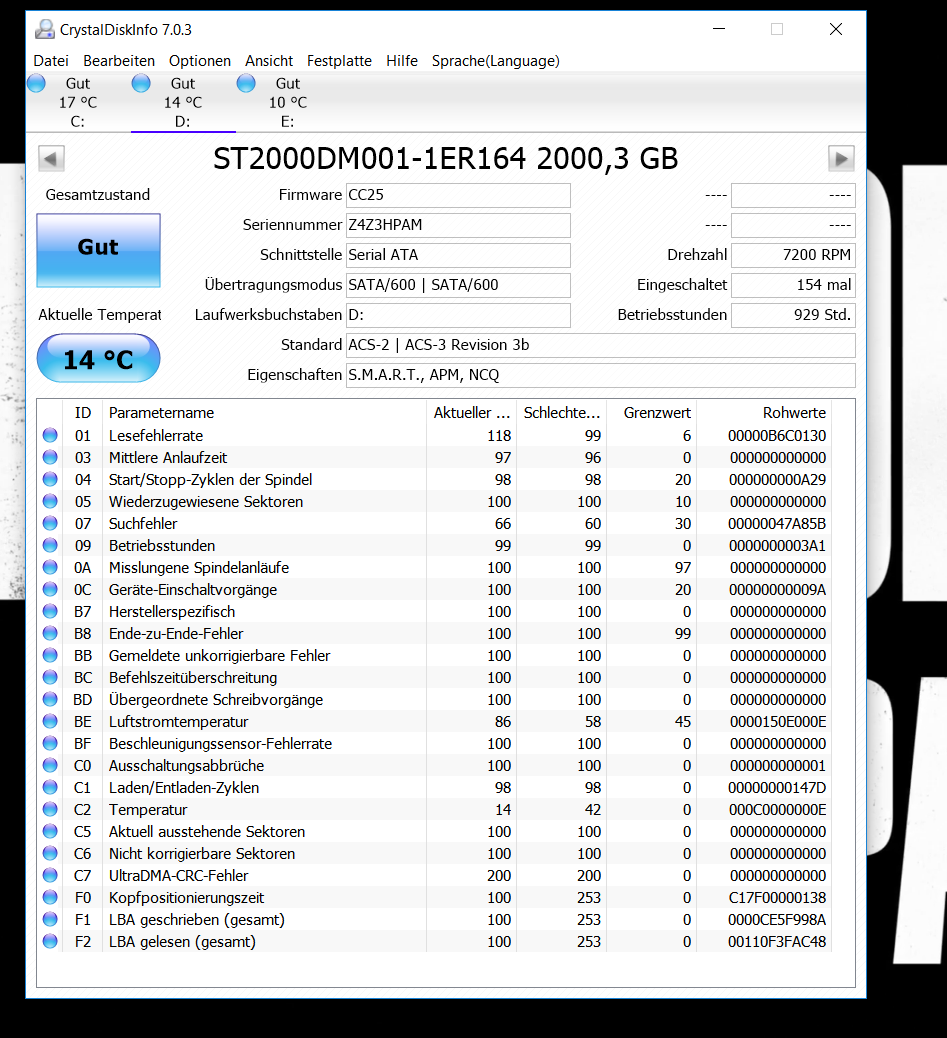Viewport: 947px width, 1038px height.
Task: Click the blue status orb for drive E:
Action: 246,83
